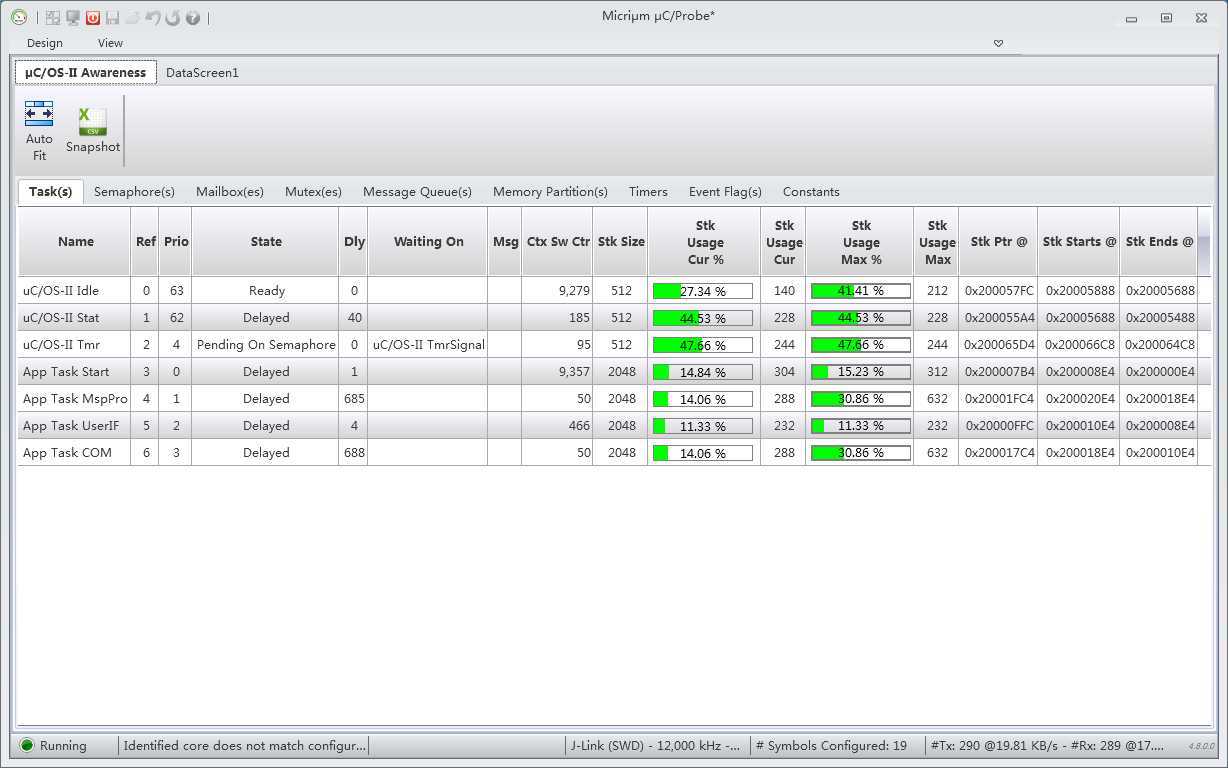Click the Symbols Configured: 19 status entry

click(831, 746)
